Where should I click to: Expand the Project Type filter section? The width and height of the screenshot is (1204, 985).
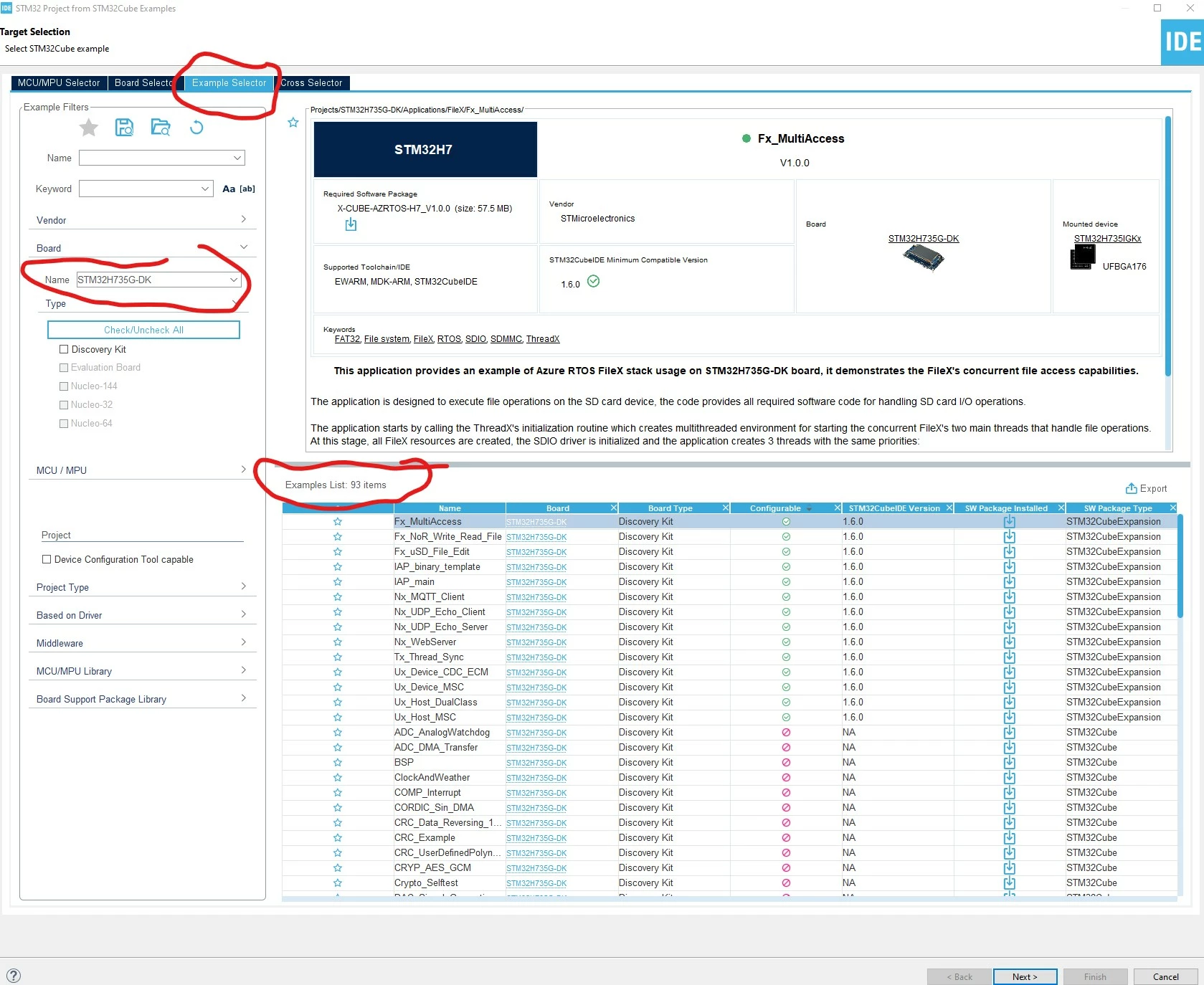tap(244, 586)
